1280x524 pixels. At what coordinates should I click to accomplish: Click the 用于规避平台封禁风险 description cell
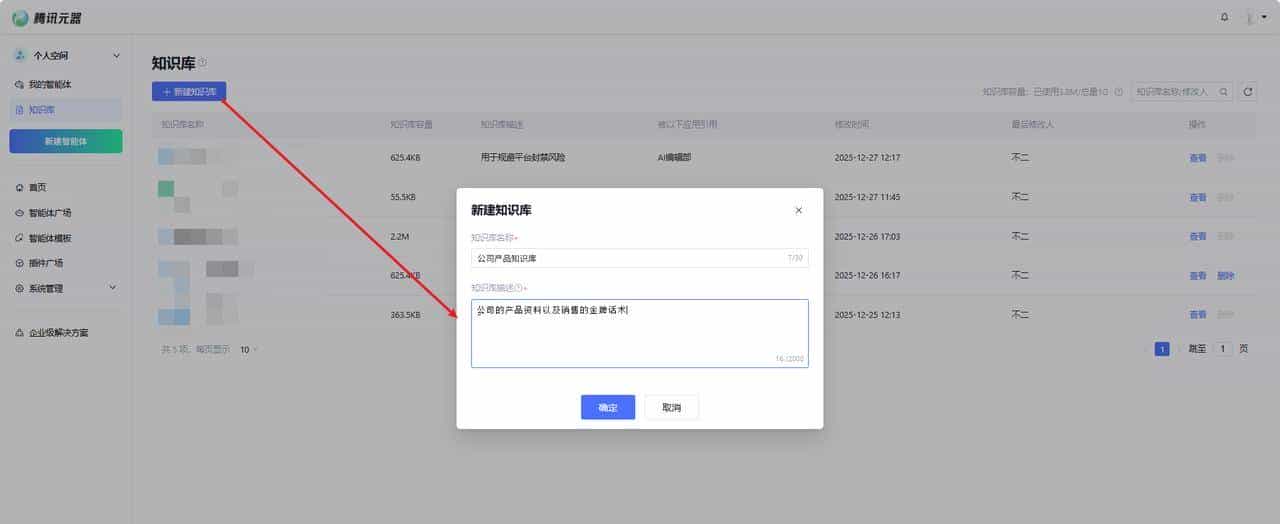tap(523, 158)
